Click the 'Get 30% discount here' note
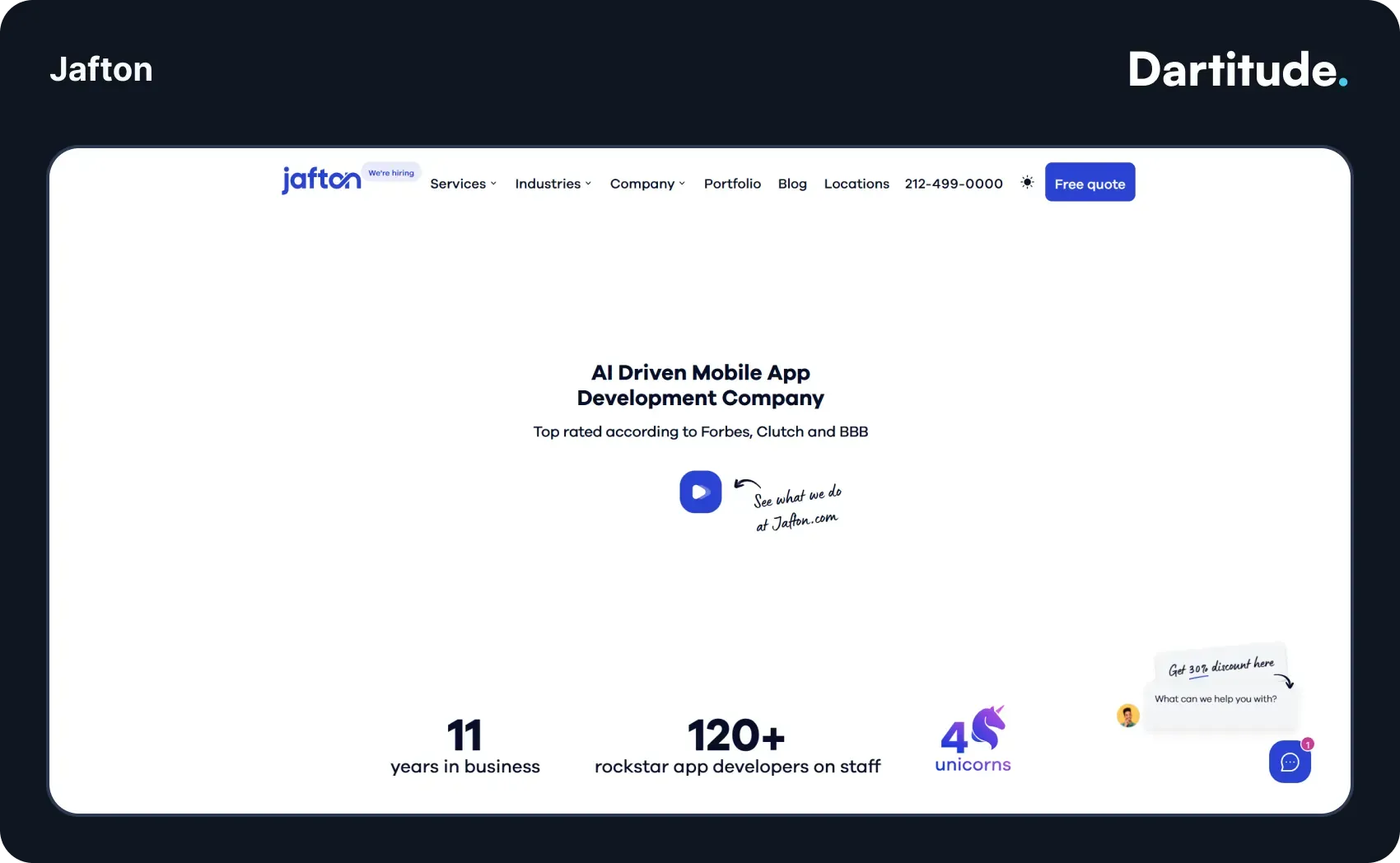This screenshot has width=1400, height=863. tap(1221, 666)
